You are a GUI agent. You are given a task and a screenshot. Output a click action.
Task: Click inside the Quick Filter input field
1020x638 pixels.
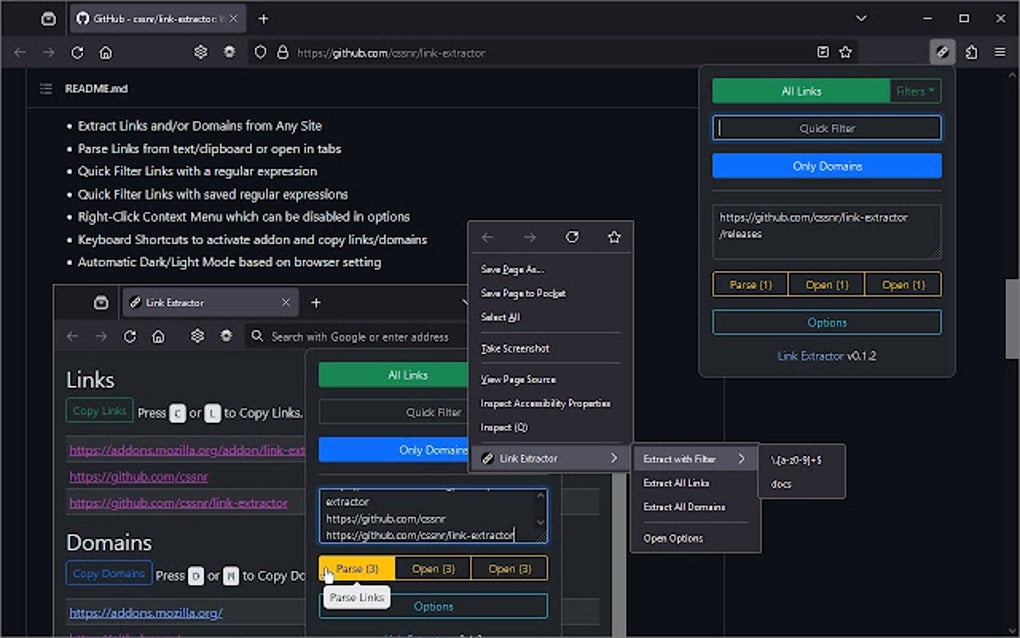(x=826, y=127)
